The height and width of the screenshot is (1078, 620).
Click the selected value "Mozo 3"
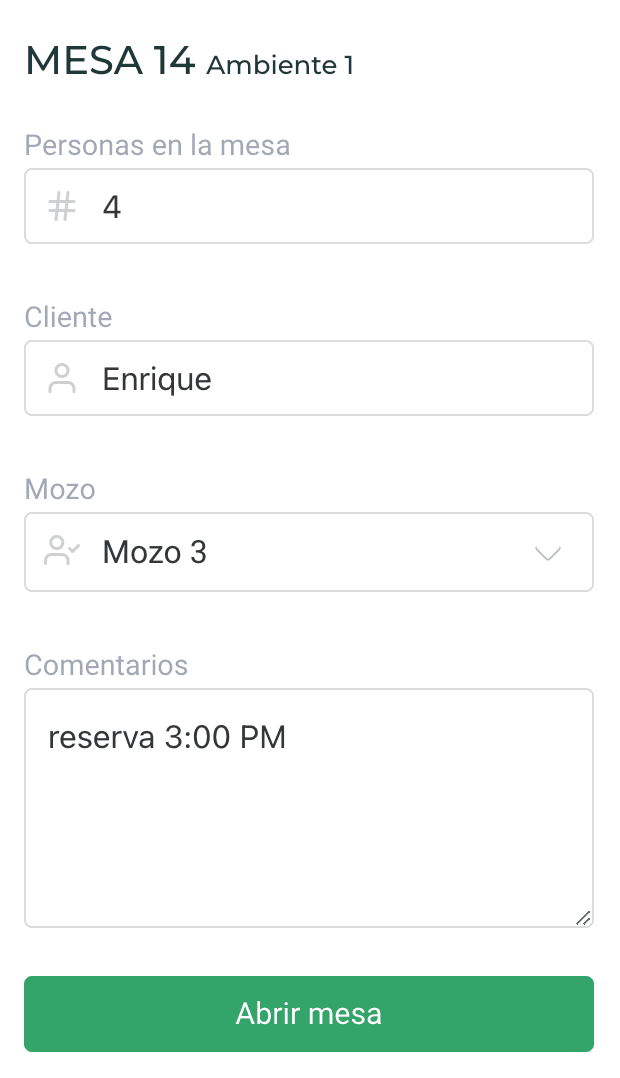pos(155,552)
